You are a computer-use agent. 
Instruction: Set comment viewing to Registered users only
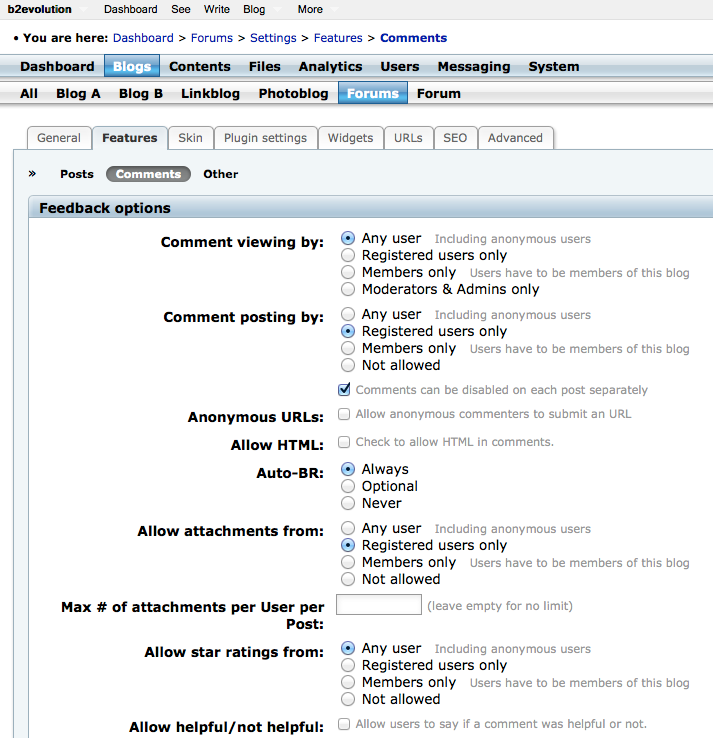coord(348,255)
